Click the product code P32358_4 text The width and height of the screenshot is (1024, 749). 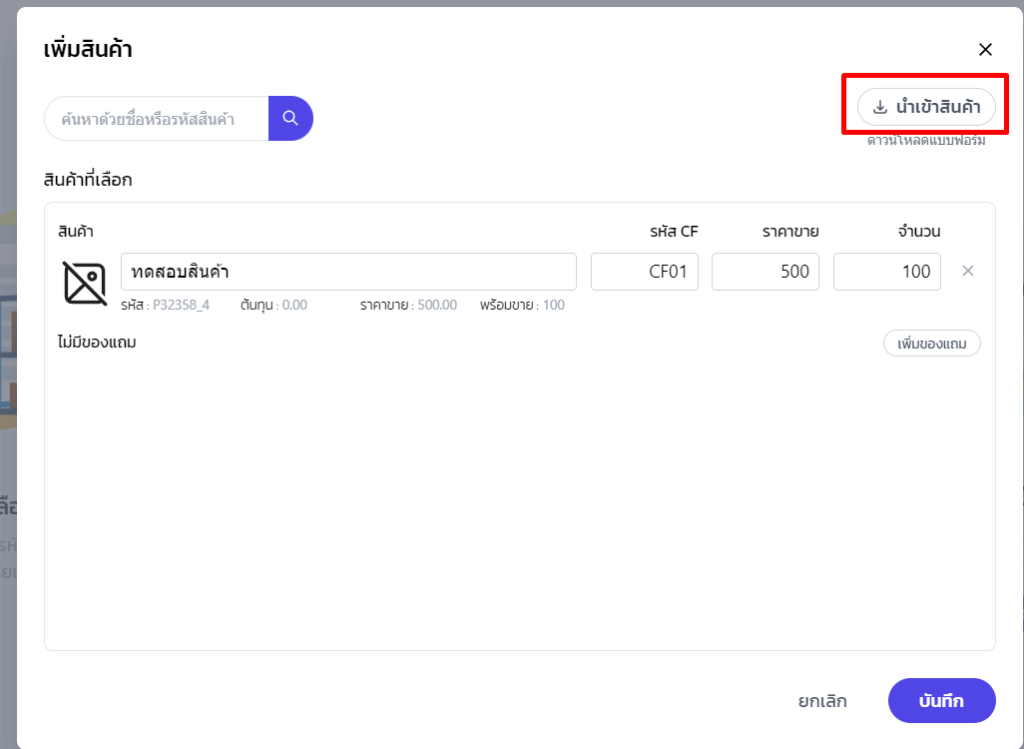click(x=180, y=305)
